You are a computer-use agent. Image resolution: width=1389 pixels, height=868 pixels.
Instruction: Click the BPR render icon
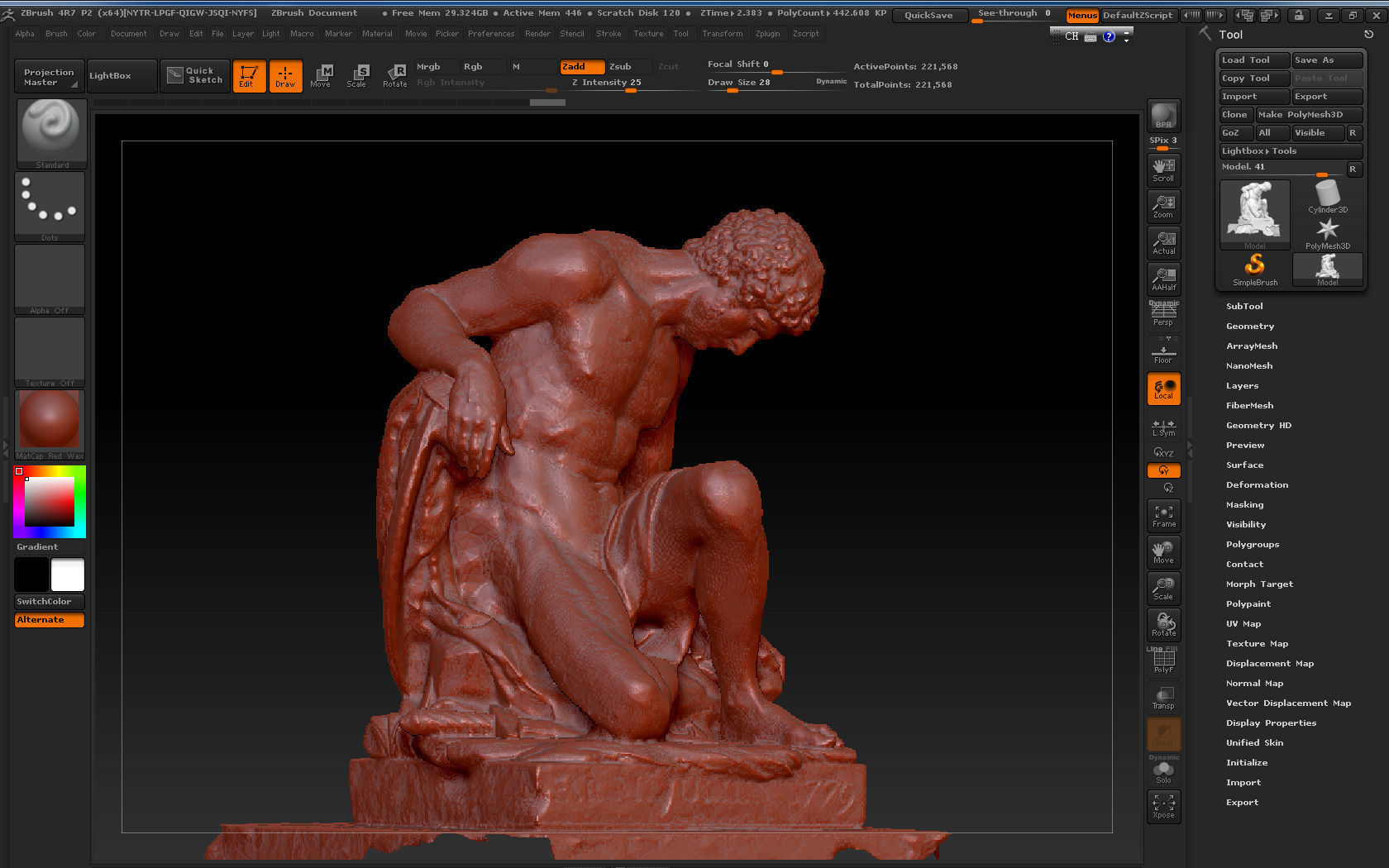1163,116
